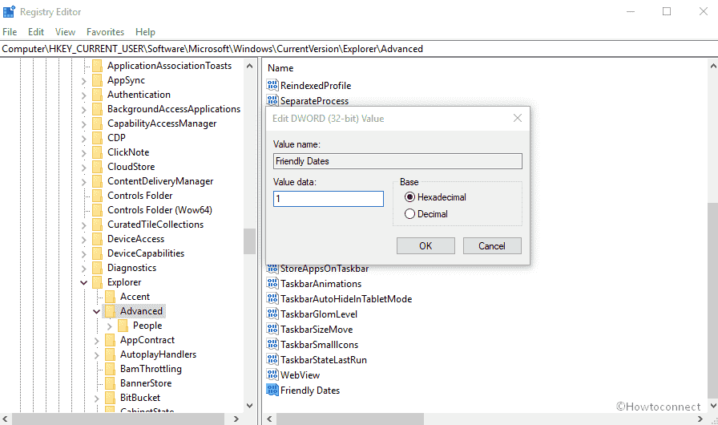Collapse the Explorer key

click(83, 283)
